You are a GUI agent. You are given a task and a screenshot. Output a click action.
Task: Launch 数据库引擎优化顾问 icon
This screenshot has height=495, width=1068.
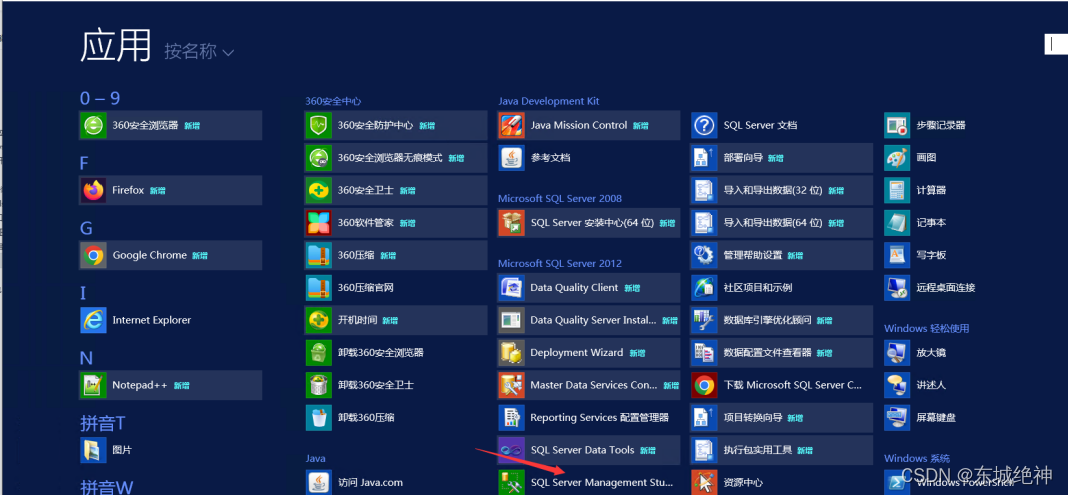[x=704, y=320]
